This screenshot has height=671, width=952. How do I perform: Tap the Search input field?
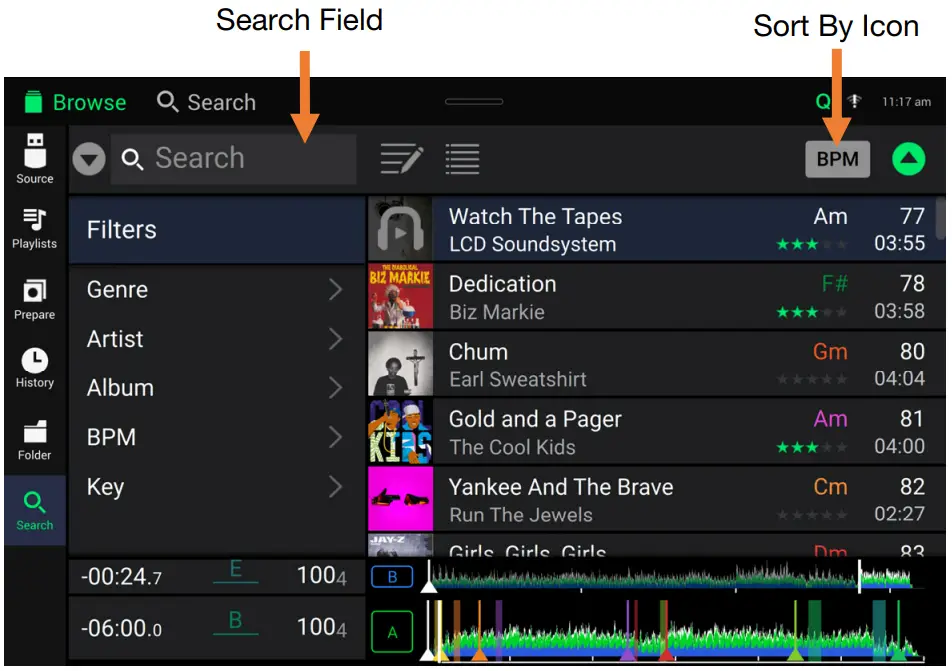coord(234,158)
